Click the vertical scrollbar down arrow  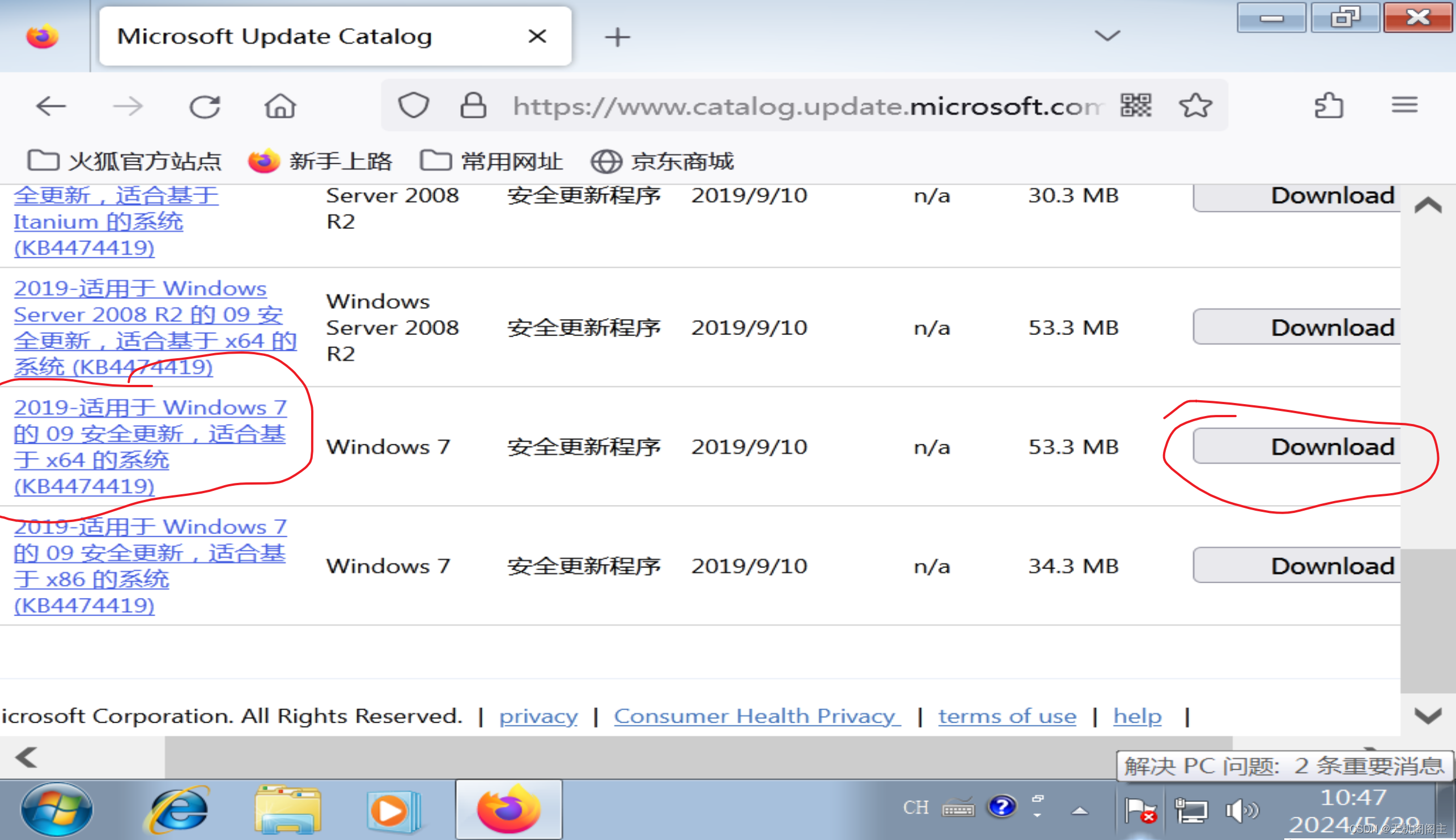[1428, 716]
